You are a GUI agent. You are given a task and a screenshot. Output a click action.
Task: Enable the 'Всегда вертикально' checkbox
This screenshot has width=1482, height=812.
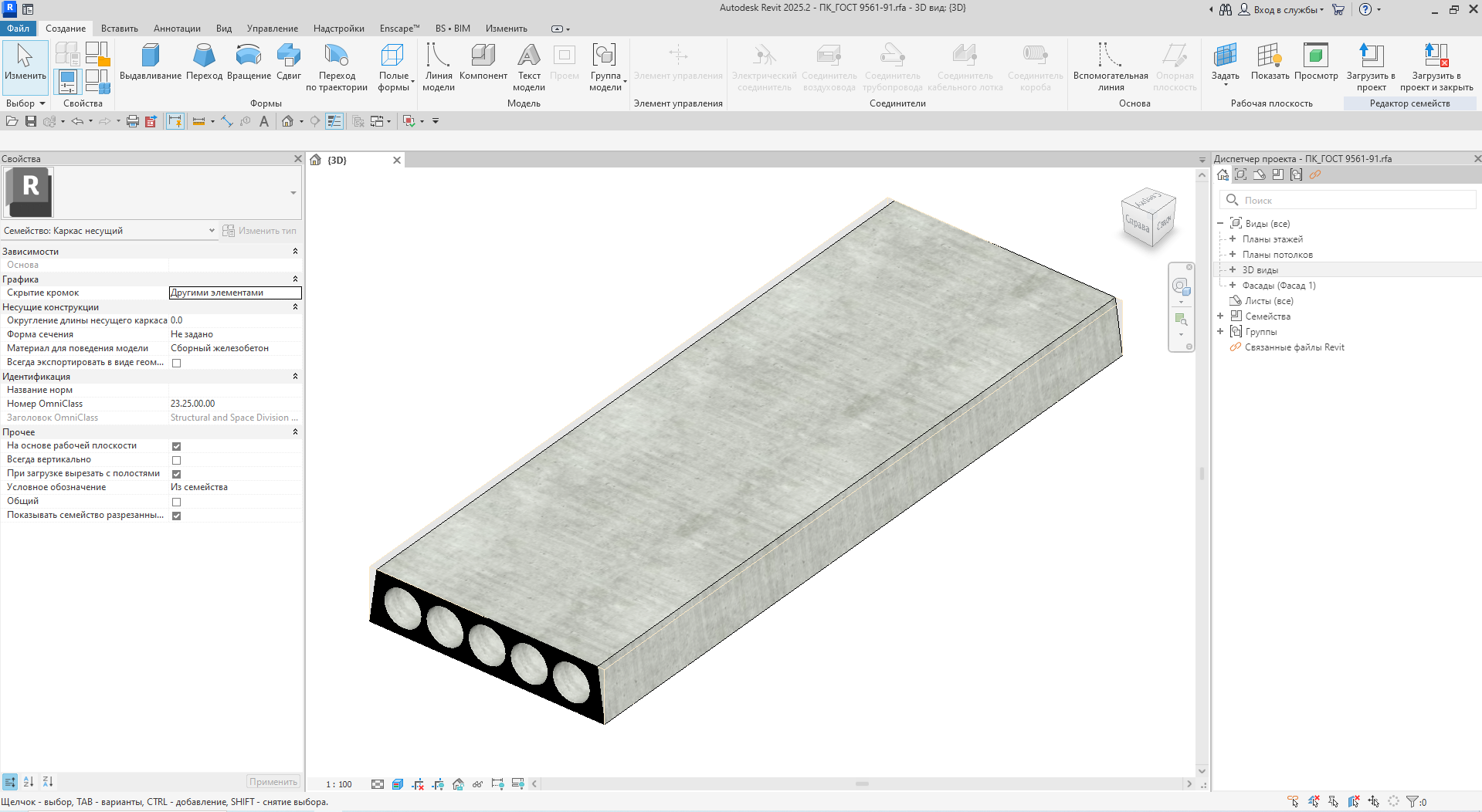(x=176, y=460)
